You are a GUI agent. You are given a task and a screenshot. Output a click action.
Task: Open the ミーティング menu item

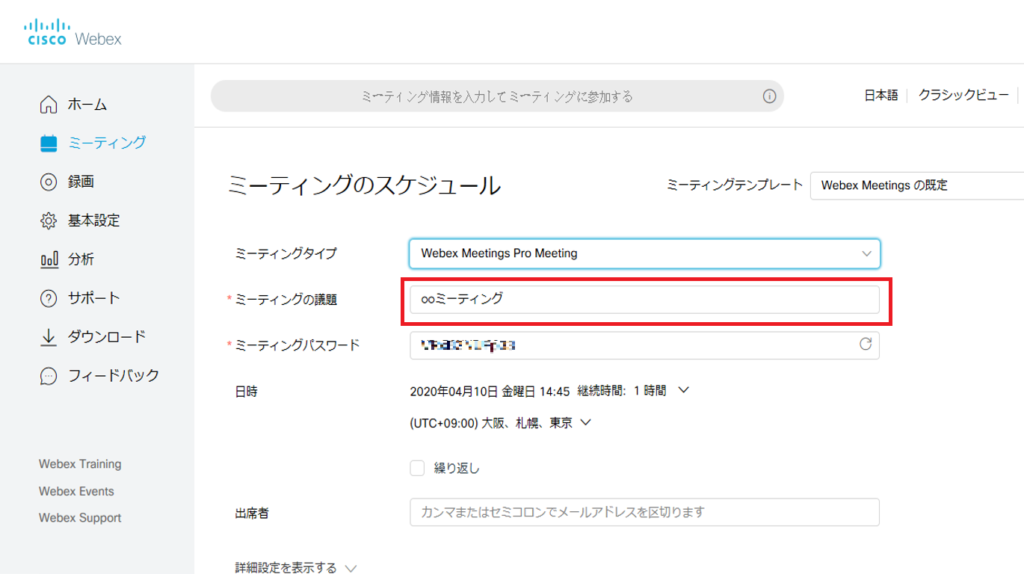[107, 143]
